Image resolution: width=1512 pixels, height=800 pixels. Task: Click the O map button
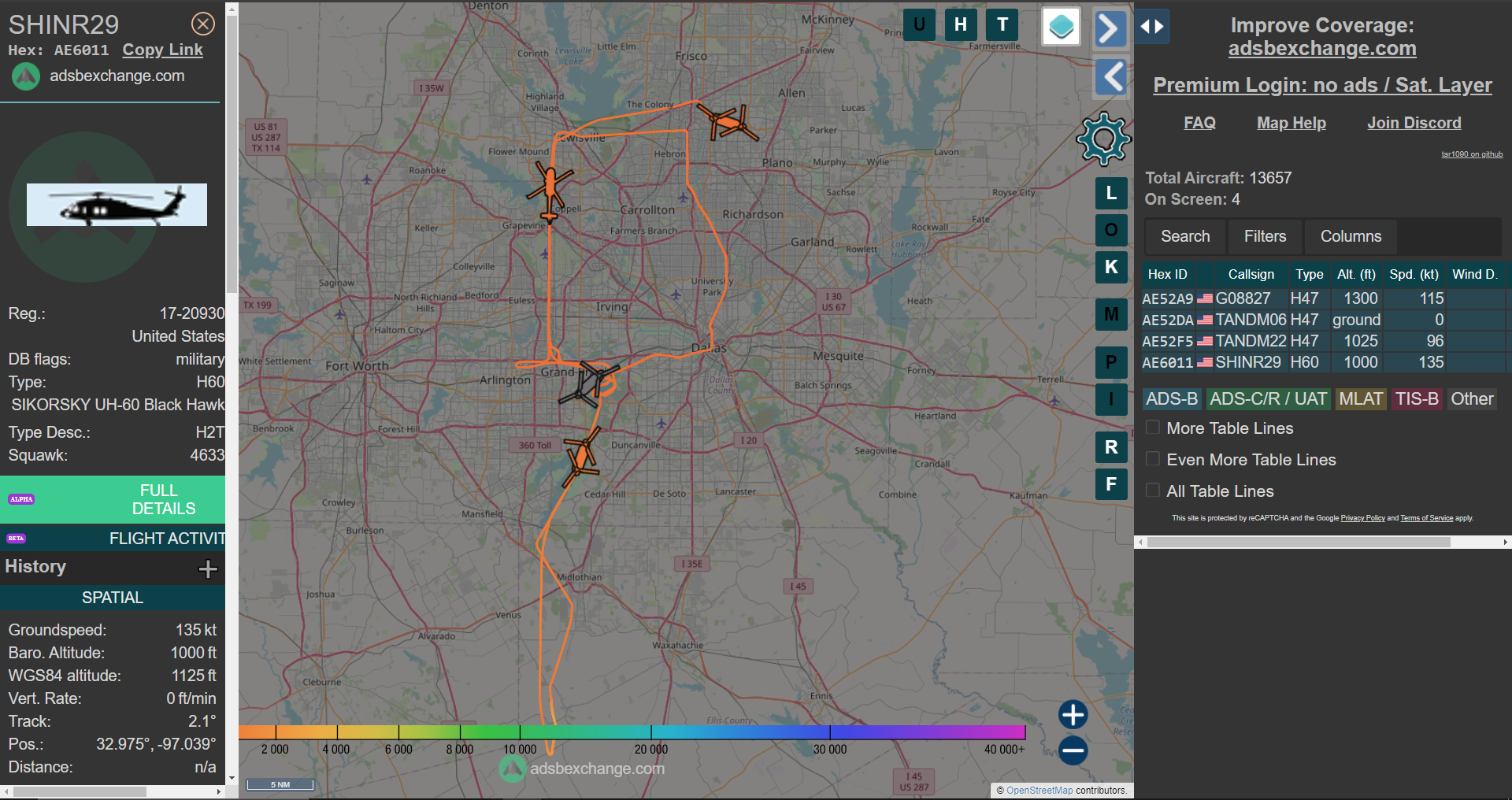pyautogui.click(x=1111, y=230)
